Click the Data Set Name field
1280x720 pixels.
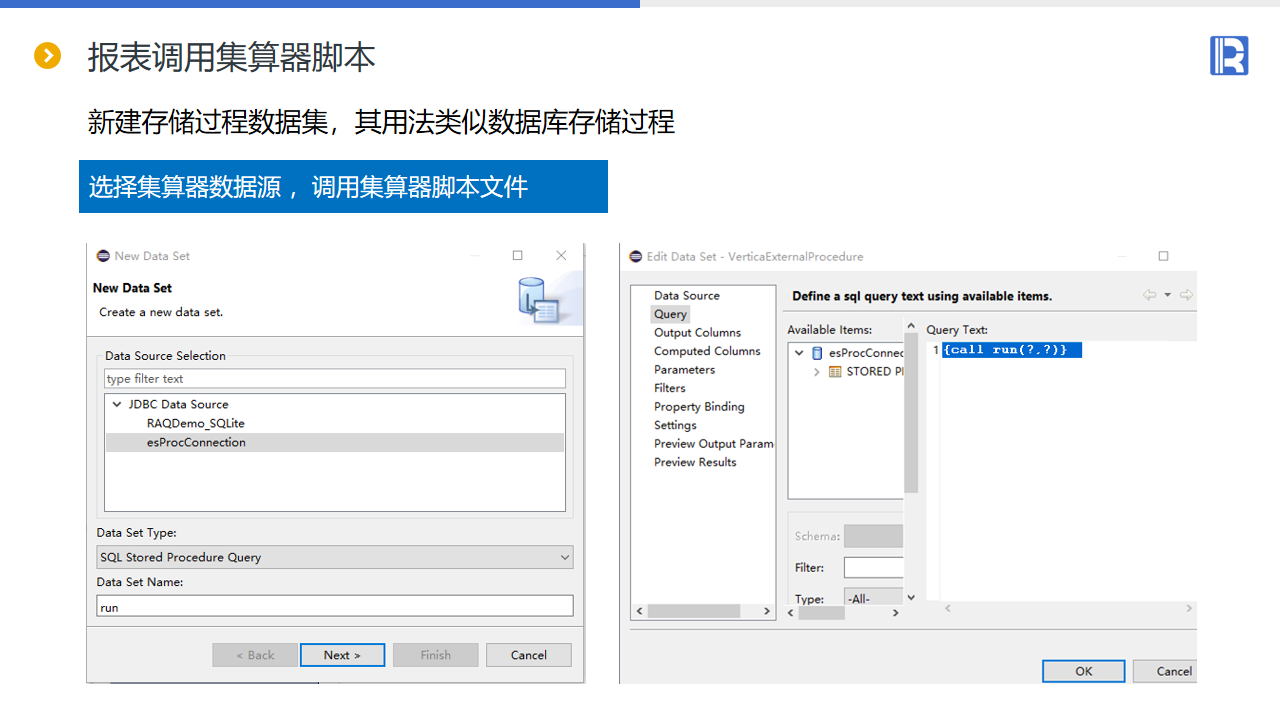(335, 606)
